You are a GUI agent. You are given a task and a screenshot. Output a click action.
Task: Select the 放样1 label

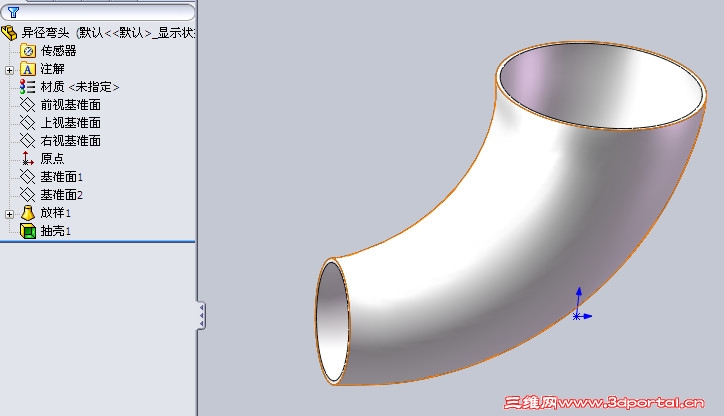point(55,213)
